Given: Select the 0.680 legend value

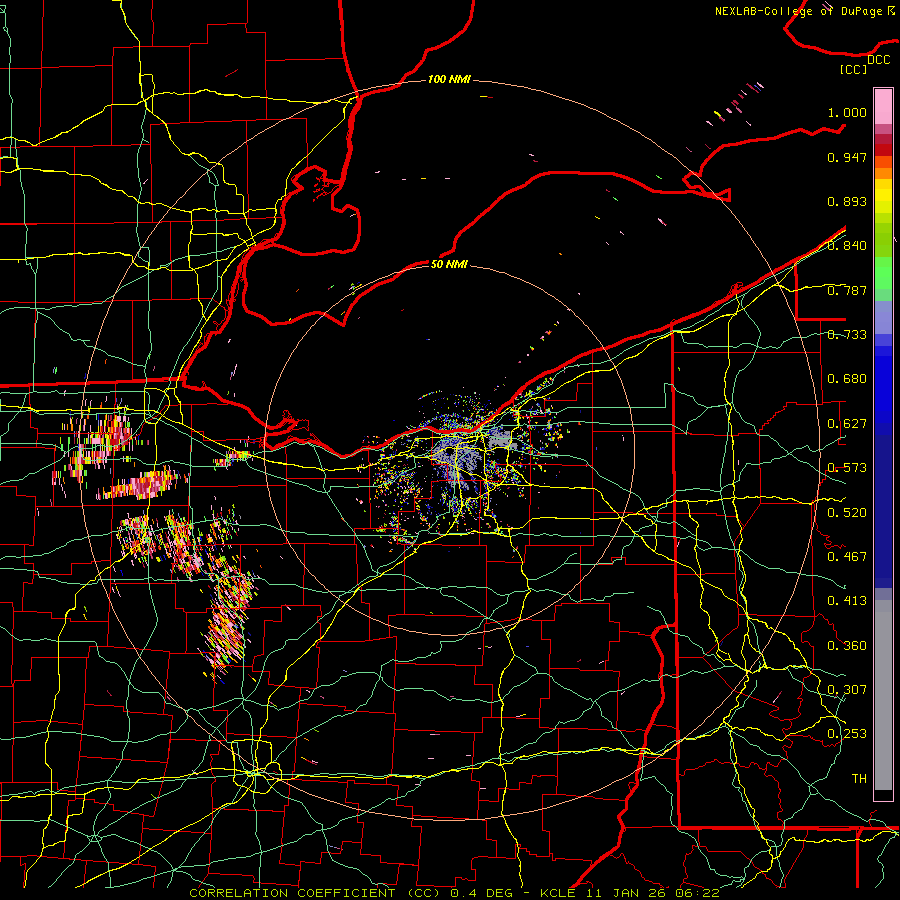Looking at the screenshot, I should pyautogui.click(x=847, y=379).
